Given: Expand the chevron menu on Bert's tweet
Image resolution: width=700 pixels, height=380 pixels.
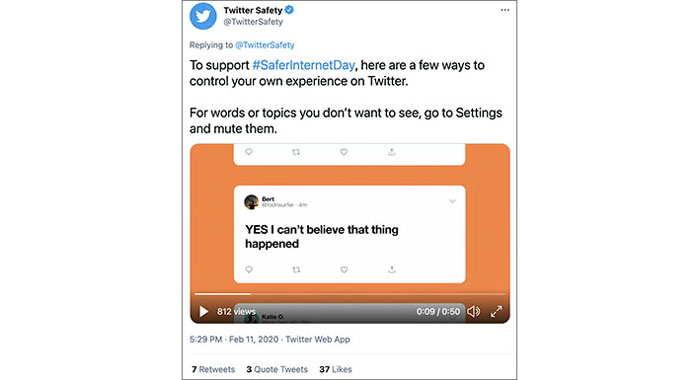Looking at the screenshot, I should click(x=452, y=201).
